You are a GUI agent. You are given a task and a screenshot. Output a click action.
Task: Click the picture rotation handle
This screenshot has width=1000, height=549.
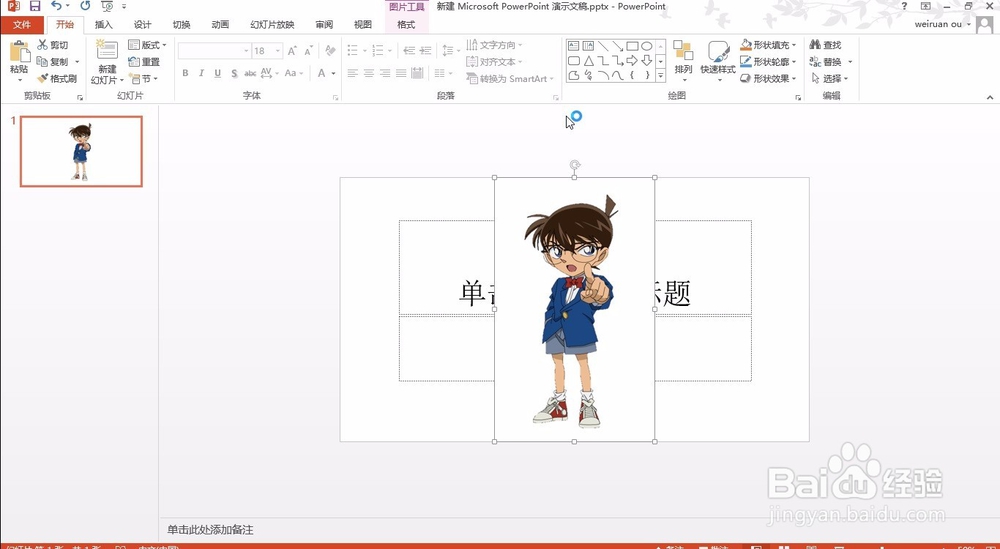(575, 165)
